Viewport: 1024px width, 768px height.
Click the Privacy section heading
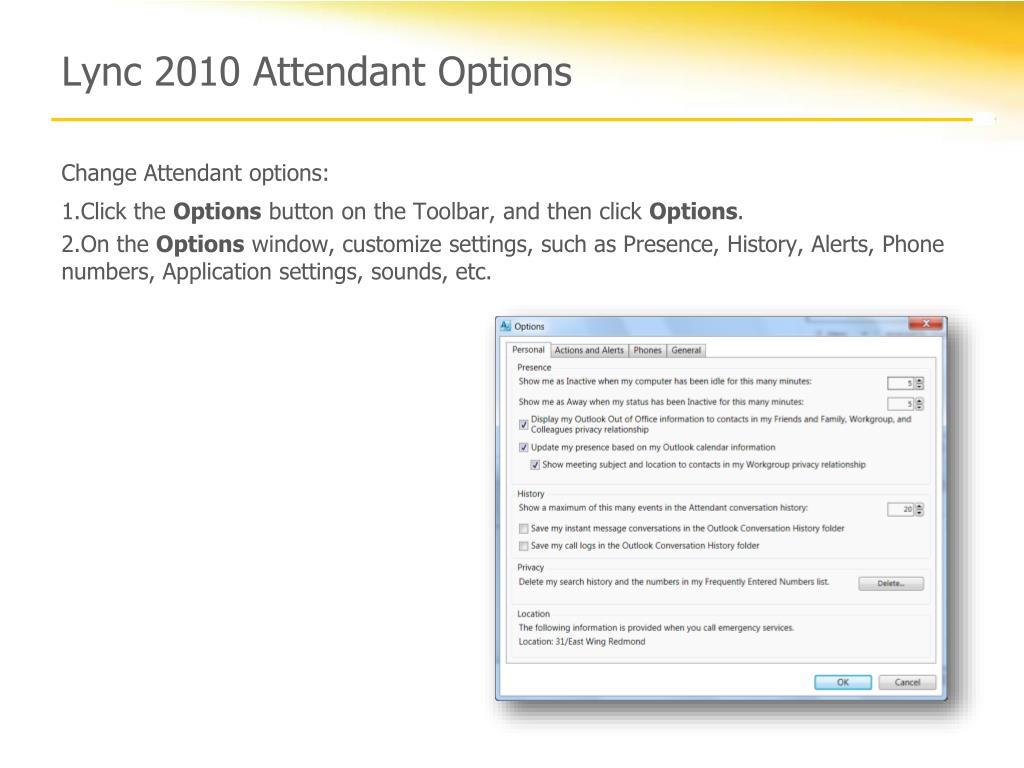click(x=530, y=568)
